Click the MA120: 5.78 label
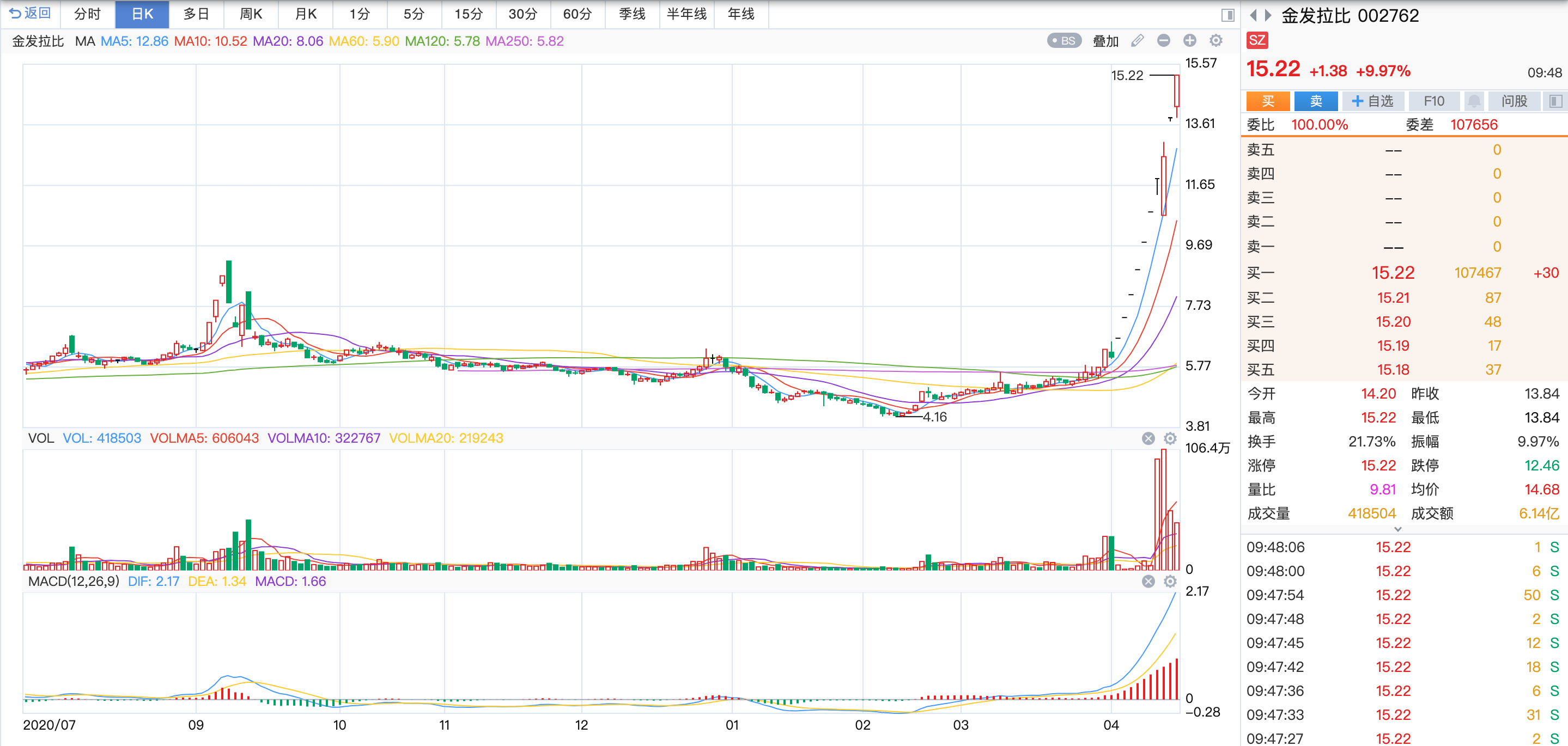The width and height of the screenshot is (1568, 746). [442, 41]
